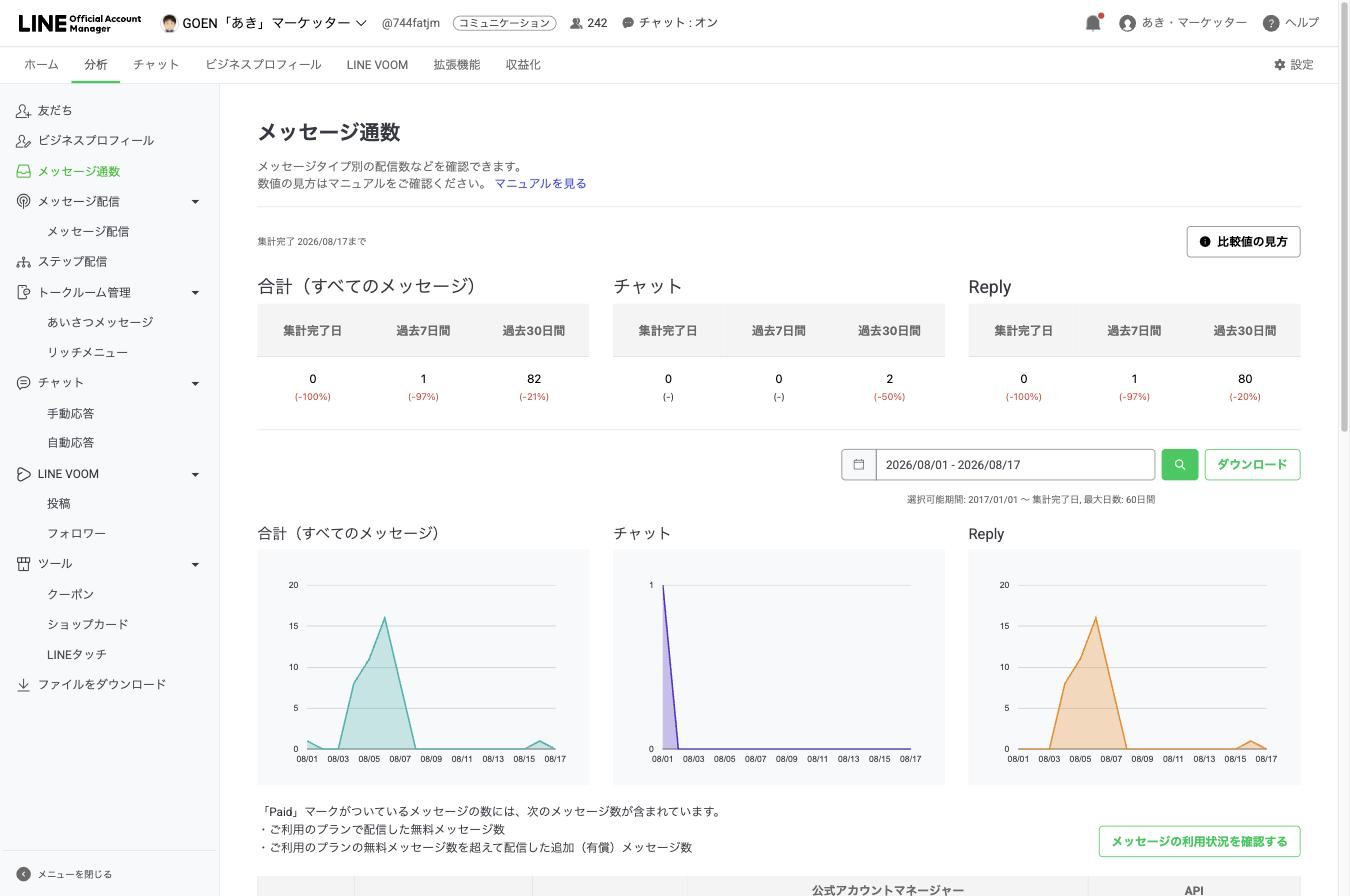The height and width of the screenshot is (896, 1350).
Task: Click the コミュニケーション plan badge
Action: [x=504, y=23]
